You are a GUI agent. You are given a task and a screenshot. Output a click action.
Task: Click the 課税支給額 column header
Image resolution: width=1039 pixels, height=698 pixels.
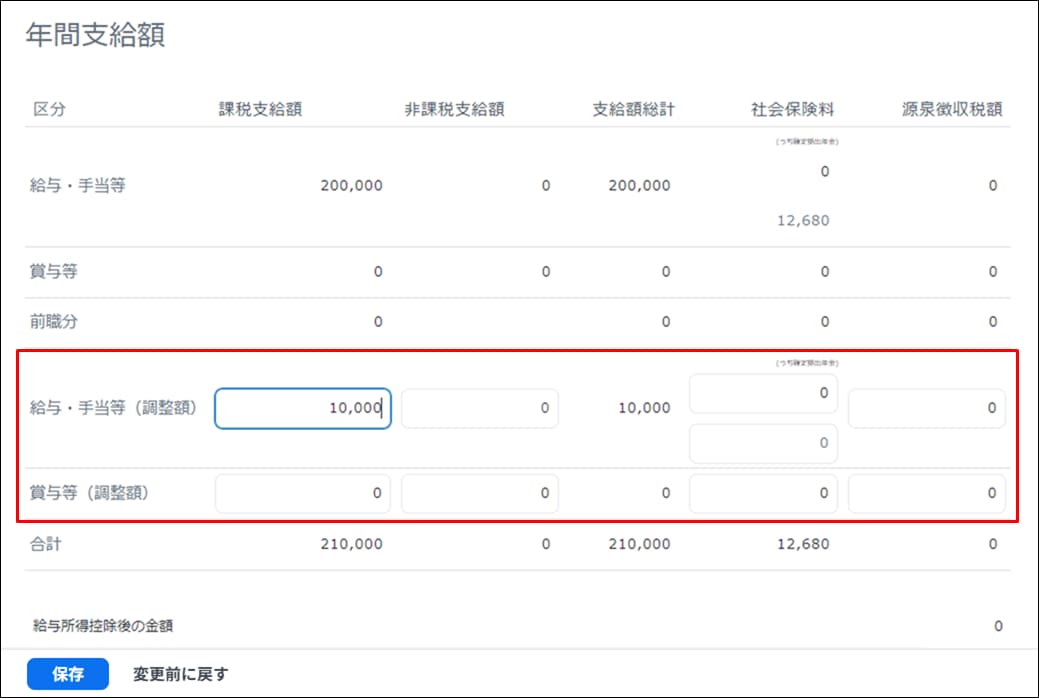(x=260, y=109)
